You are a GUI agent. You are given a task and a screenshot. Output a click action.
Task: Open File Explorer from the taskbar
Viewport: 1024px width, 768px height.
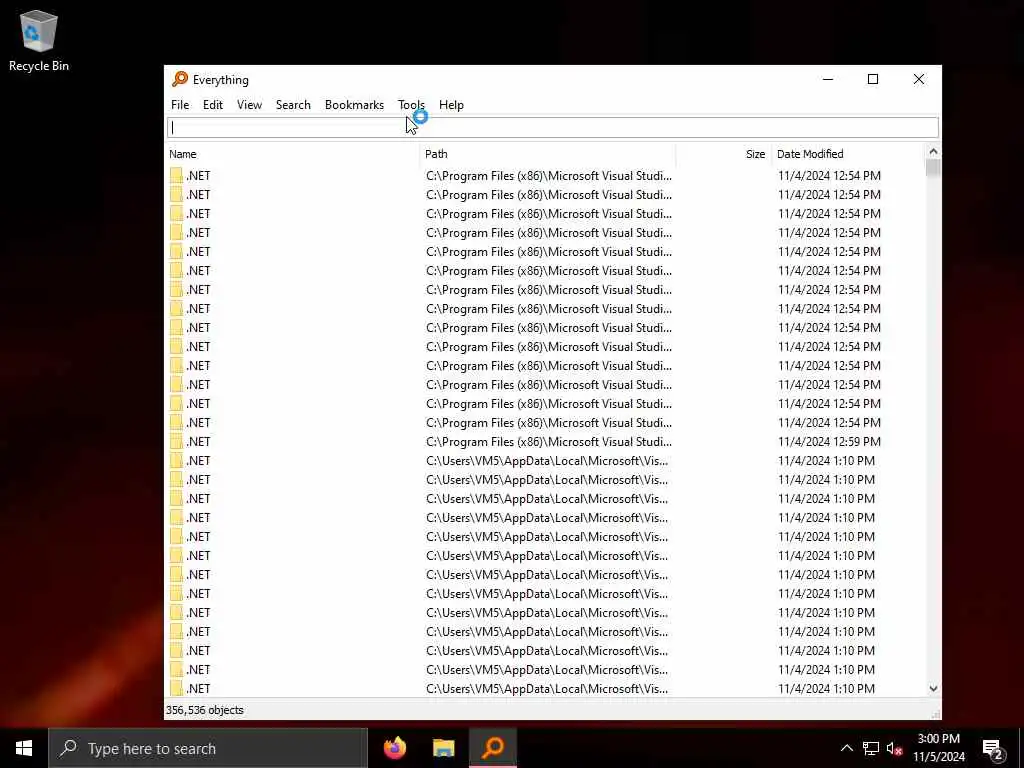[x=443, y=748]
